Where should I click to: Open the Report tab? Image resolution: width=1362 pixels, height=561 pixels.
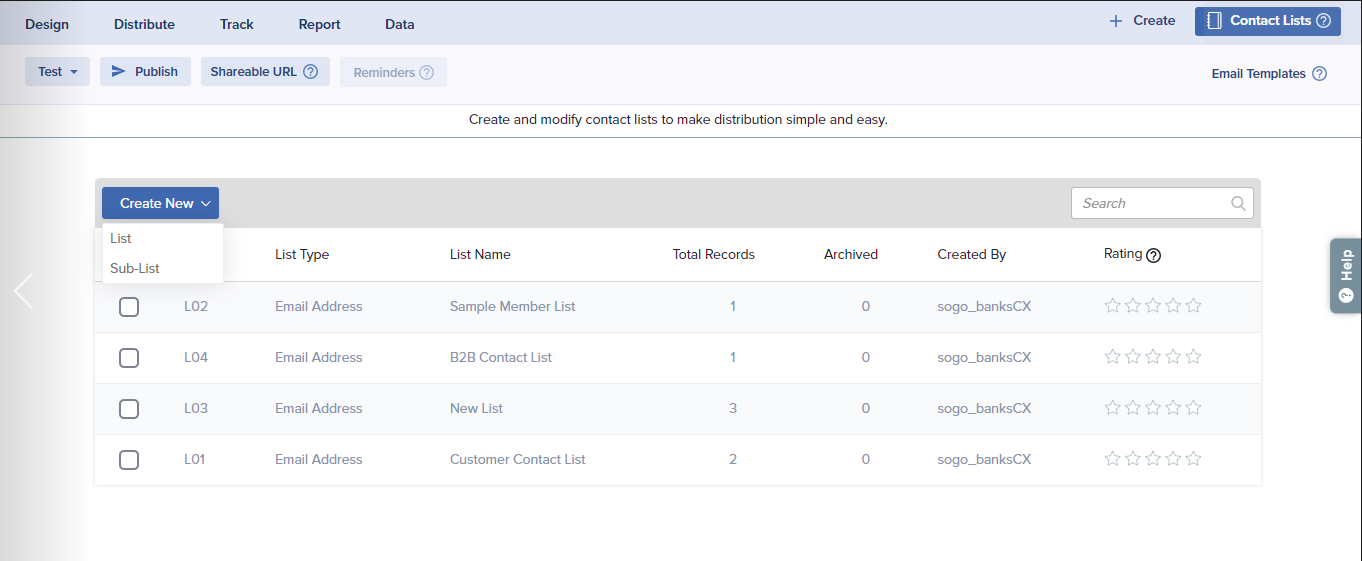pos(319,24)
